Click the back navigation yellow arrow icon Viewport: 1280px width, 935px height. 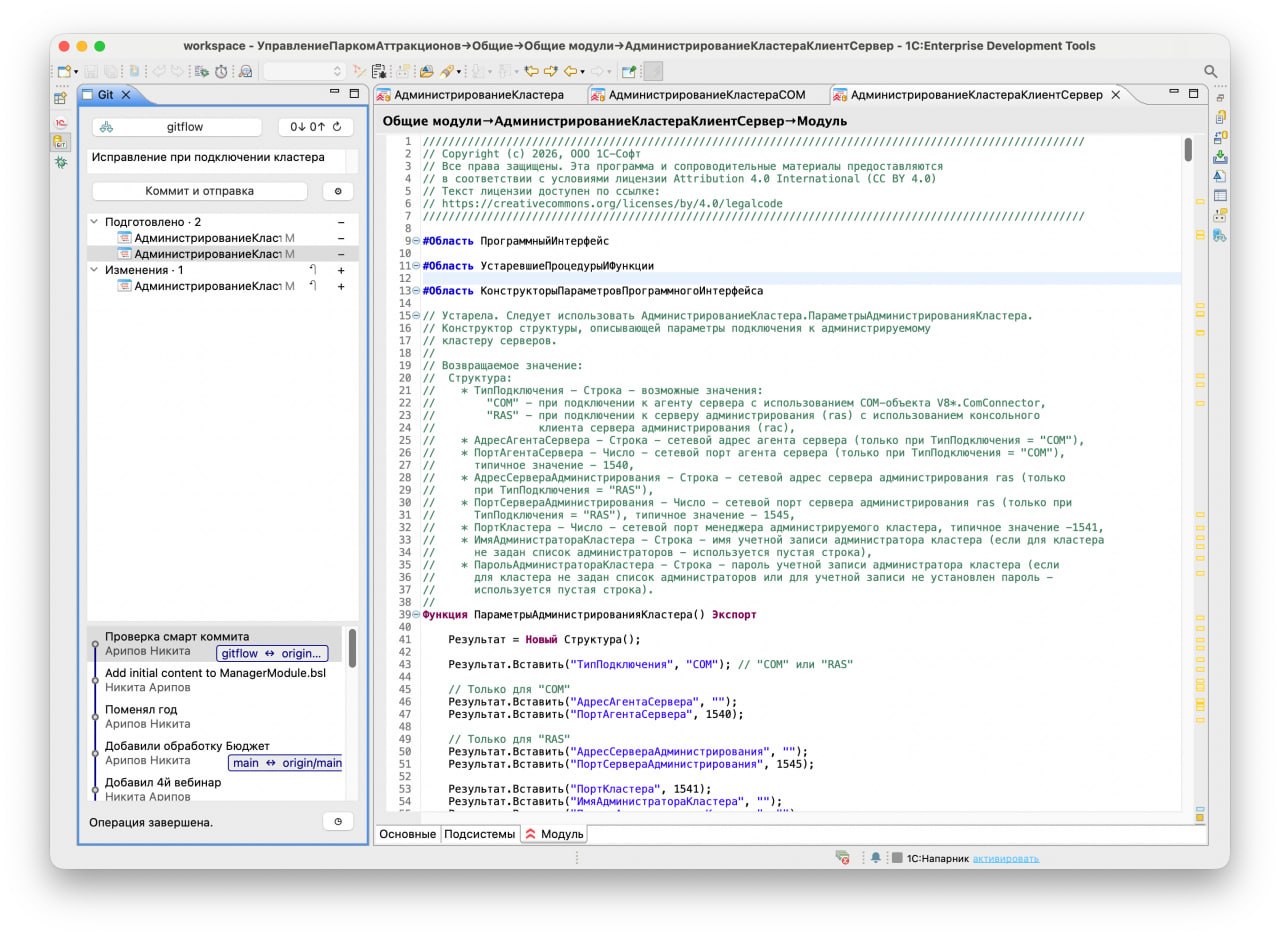tap(572, 71)
